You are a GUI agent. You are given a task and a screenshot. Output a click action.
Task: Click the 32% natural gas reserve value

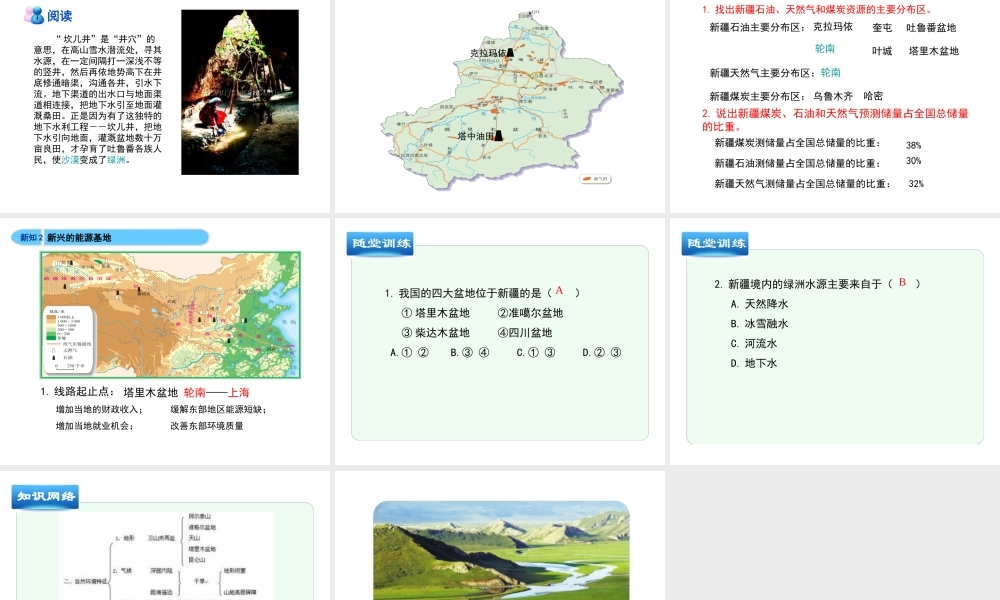point(916,184)
